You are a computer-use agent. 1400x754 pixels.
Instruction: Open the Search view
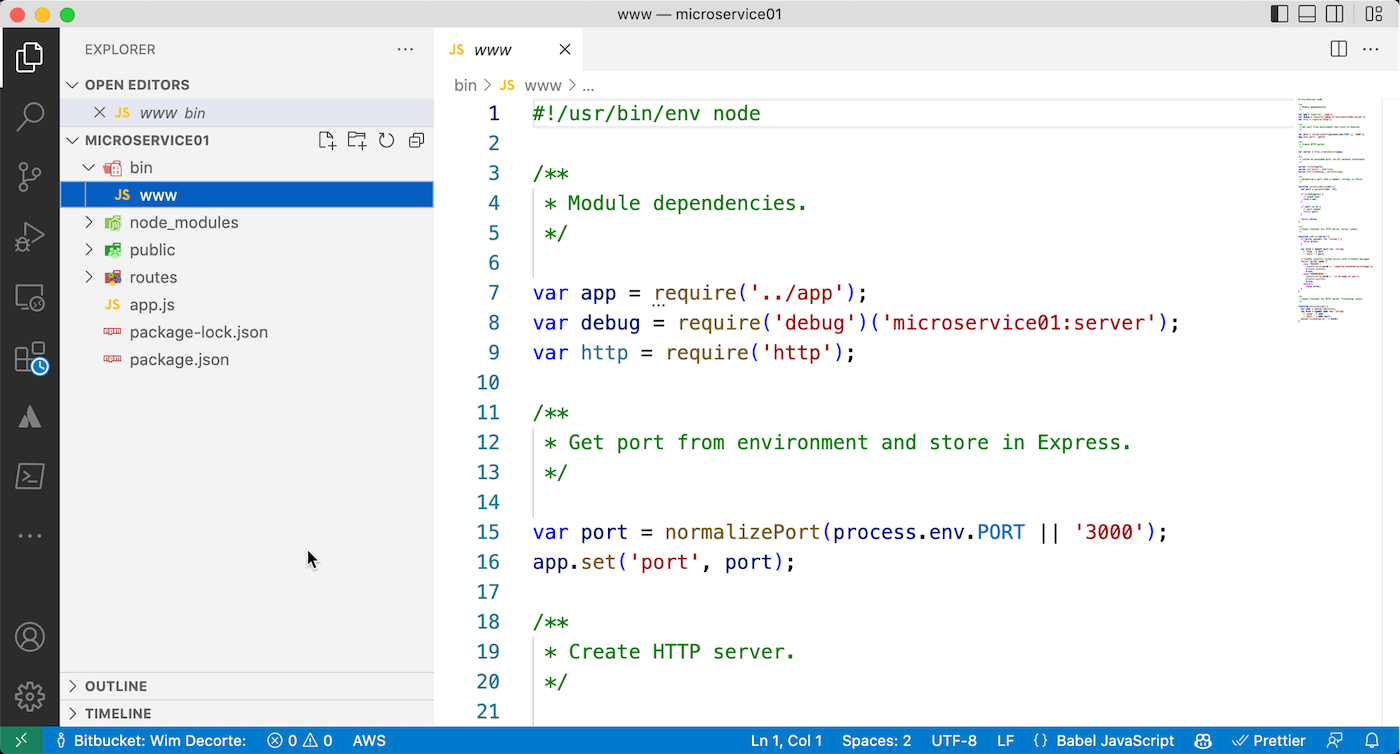(x=30, y=117)
